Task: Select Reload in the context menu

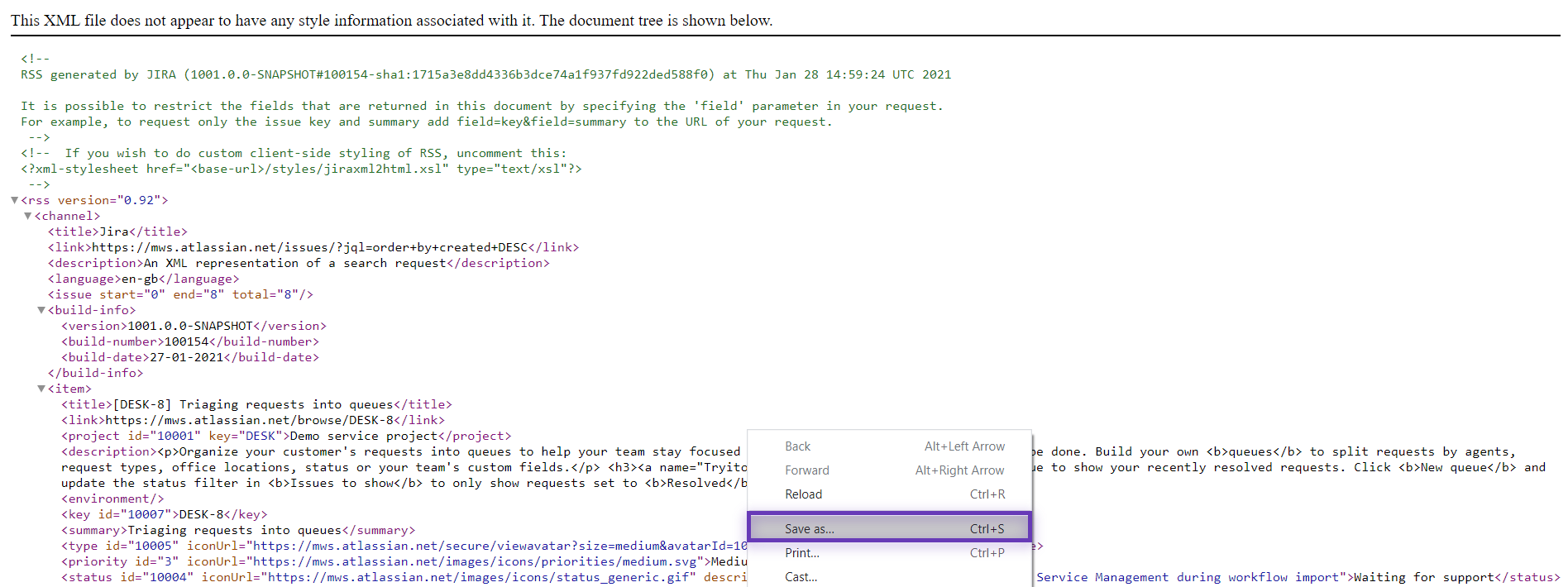Action: tap(890, 494)
